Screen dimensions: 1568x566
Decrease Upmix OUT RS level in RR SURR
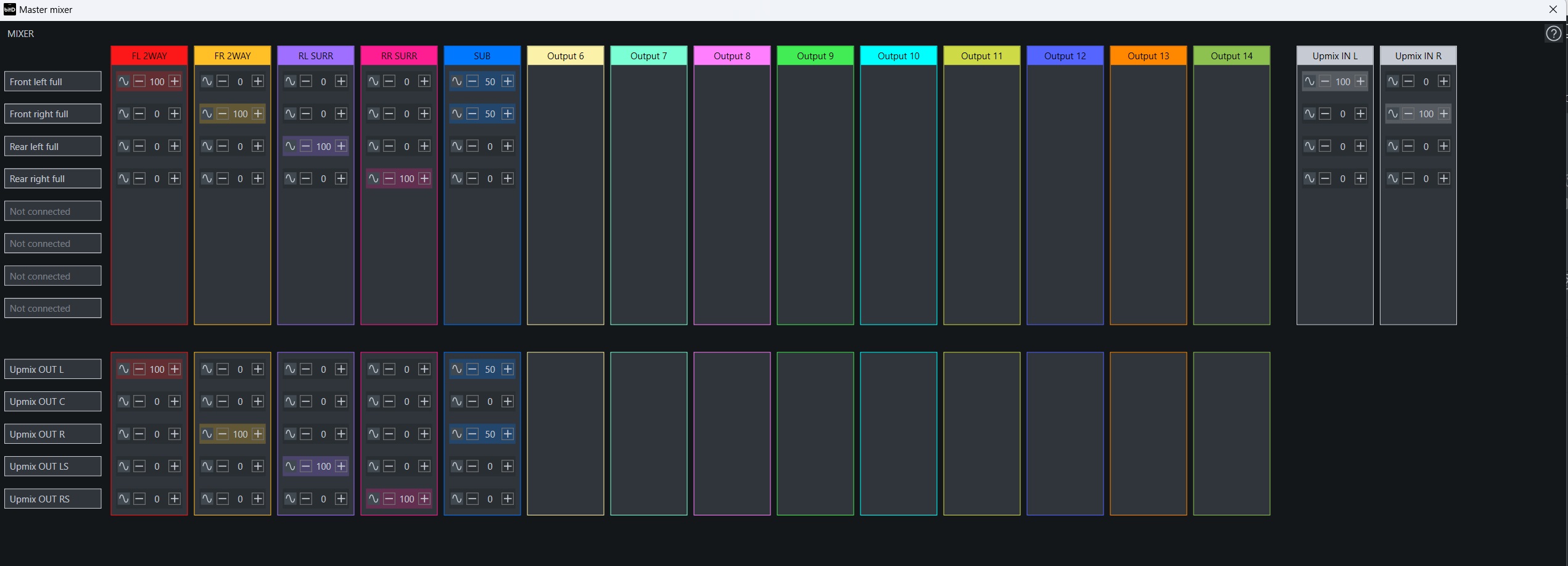(389, 499)
